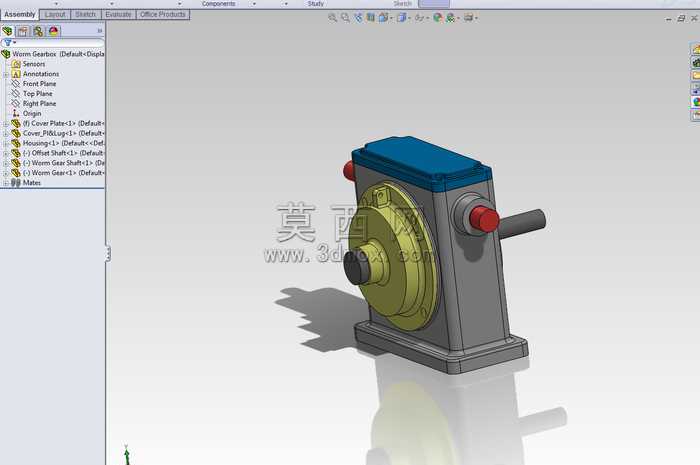Open the ConfigurationManager tab icon
Screen dimensions: 700x465
(x=38, y=31)
